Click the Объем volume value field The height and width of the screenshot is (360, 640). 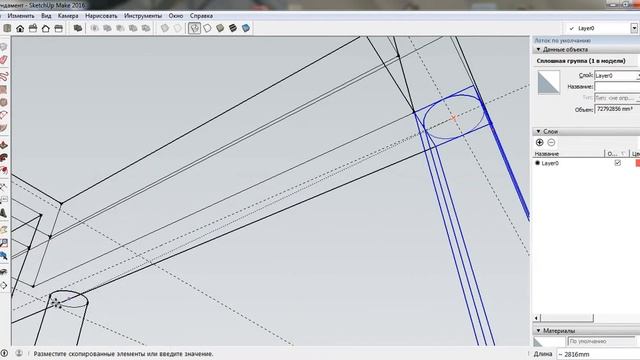pos(617,109)
